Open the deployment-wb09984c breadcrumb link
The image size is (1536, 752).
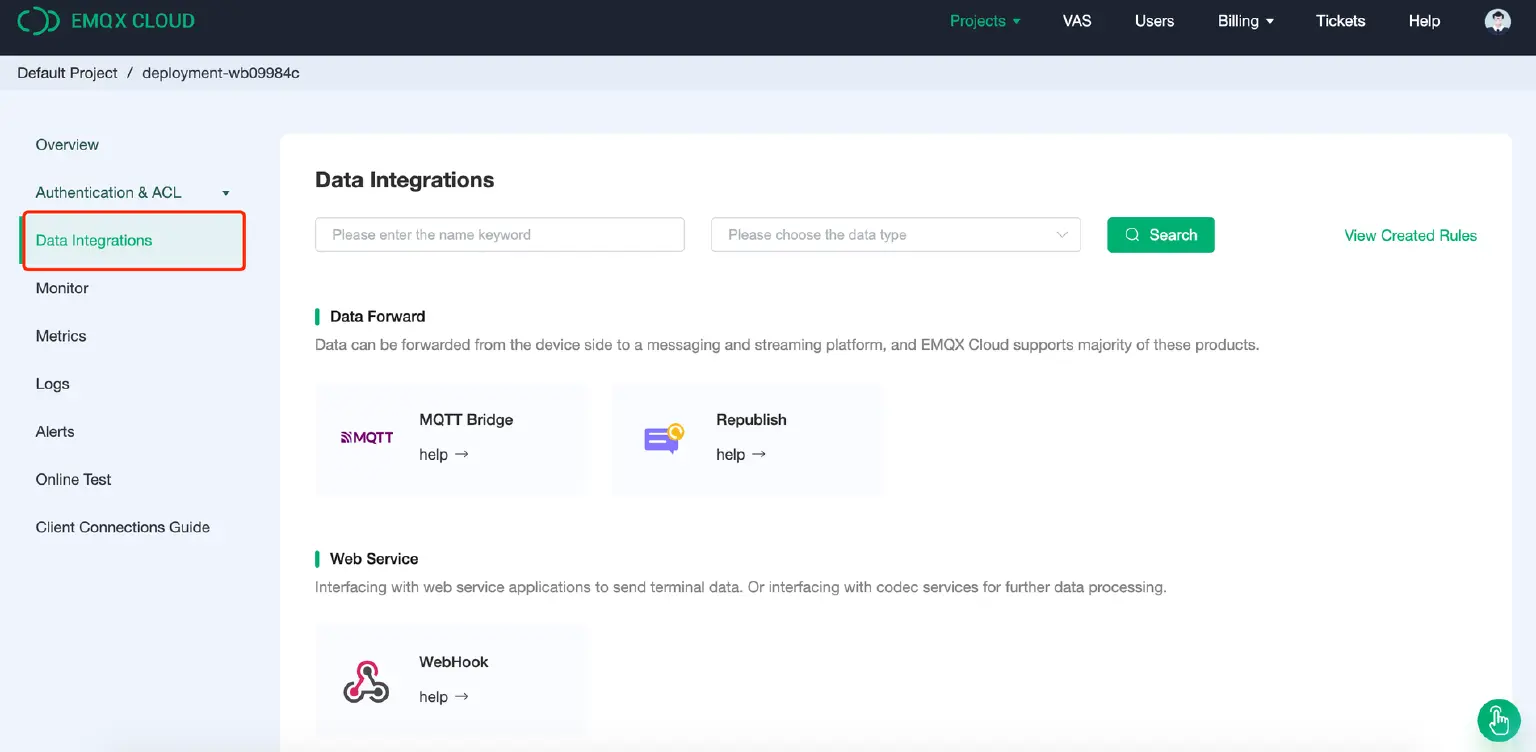(220, 72)
